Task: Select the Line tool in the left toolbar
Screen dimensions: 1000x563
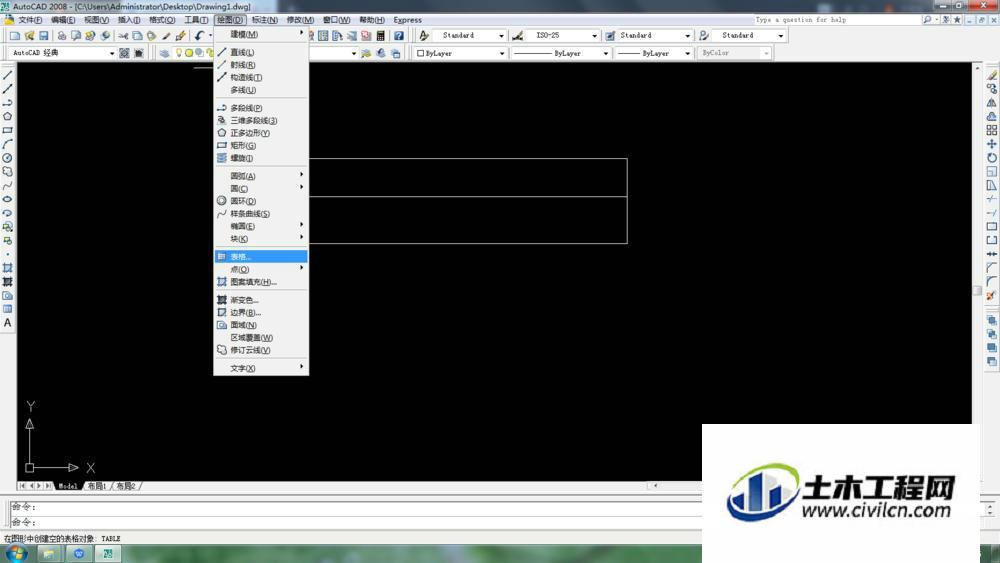Action: (8, 75)
